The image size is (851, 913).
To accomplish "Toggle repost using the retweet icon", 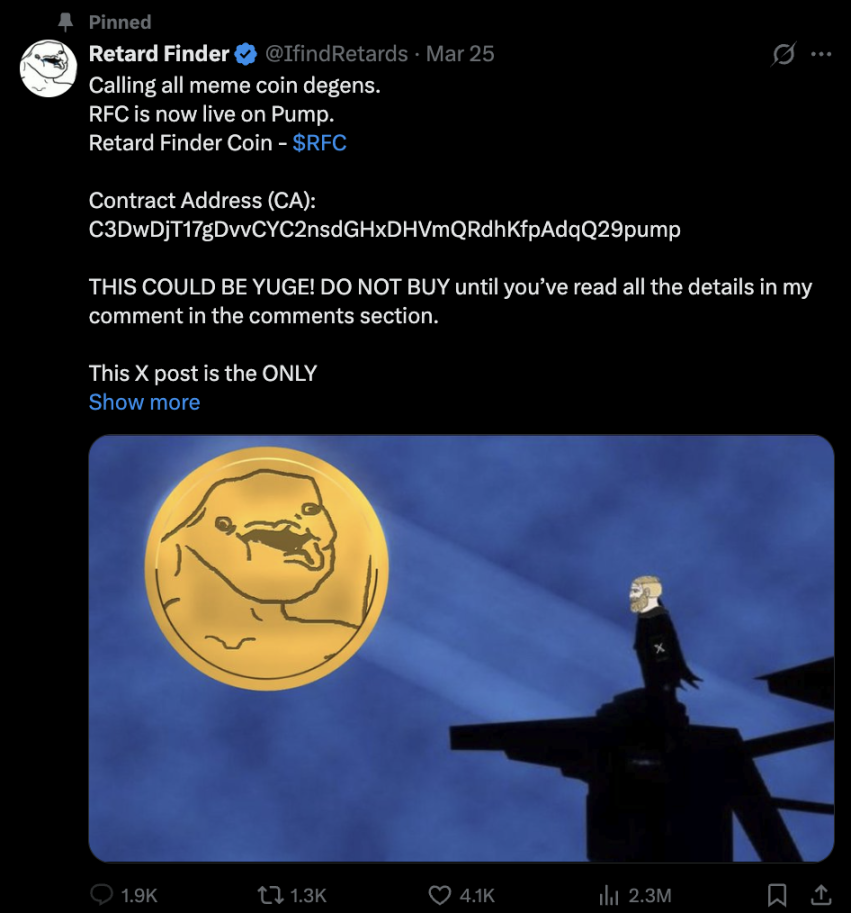I will point(269,895).
